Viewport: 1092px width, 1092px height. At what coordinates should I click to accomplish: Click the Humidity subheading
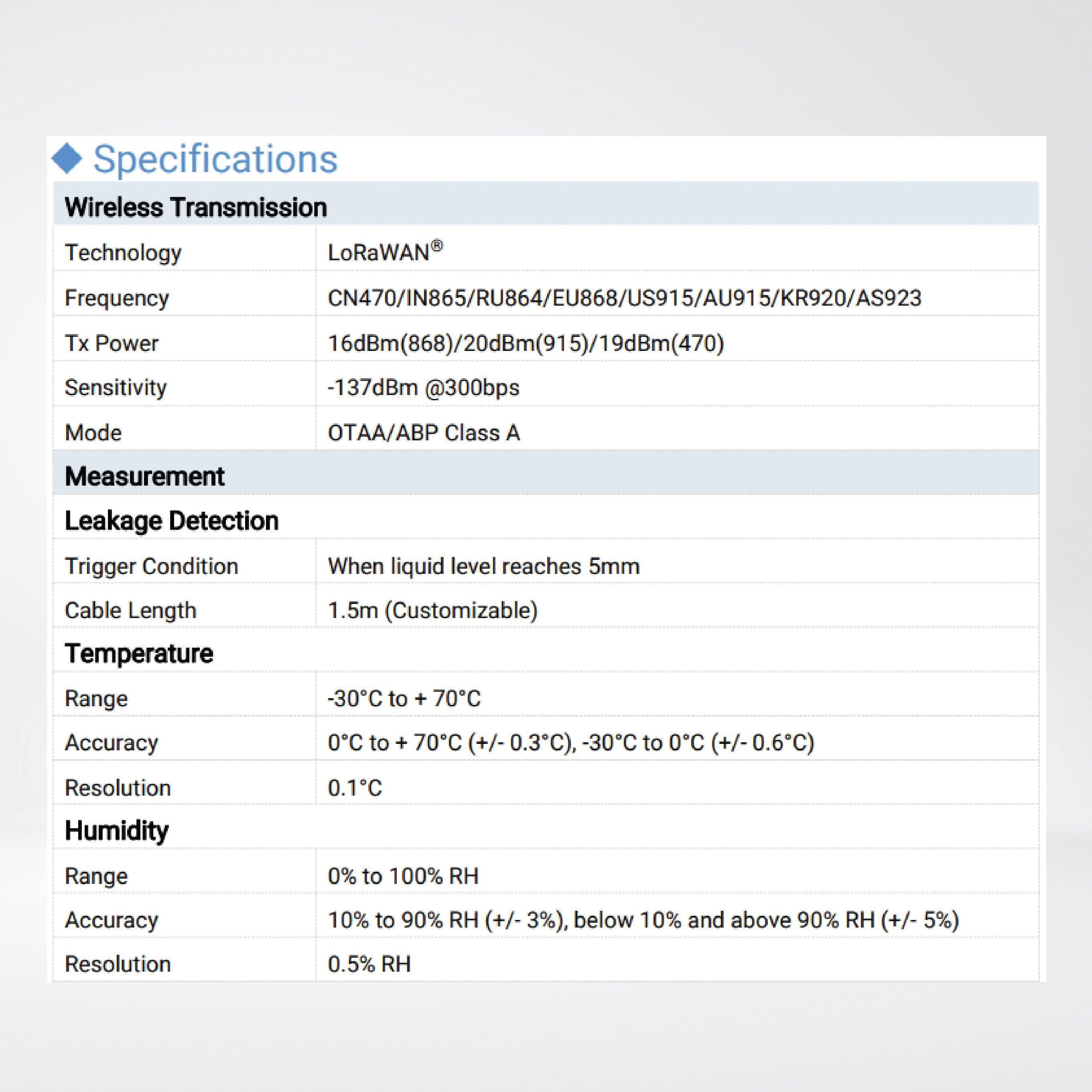[x=116, y=830]
